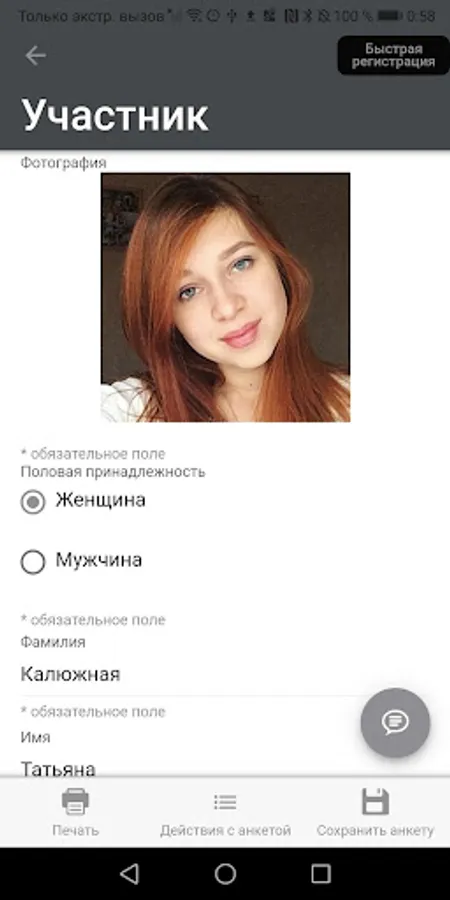The width and height of the screenshot is (450, 900).
Task: Tap Действия с анкетой label
Action: [x=225, y=830]
